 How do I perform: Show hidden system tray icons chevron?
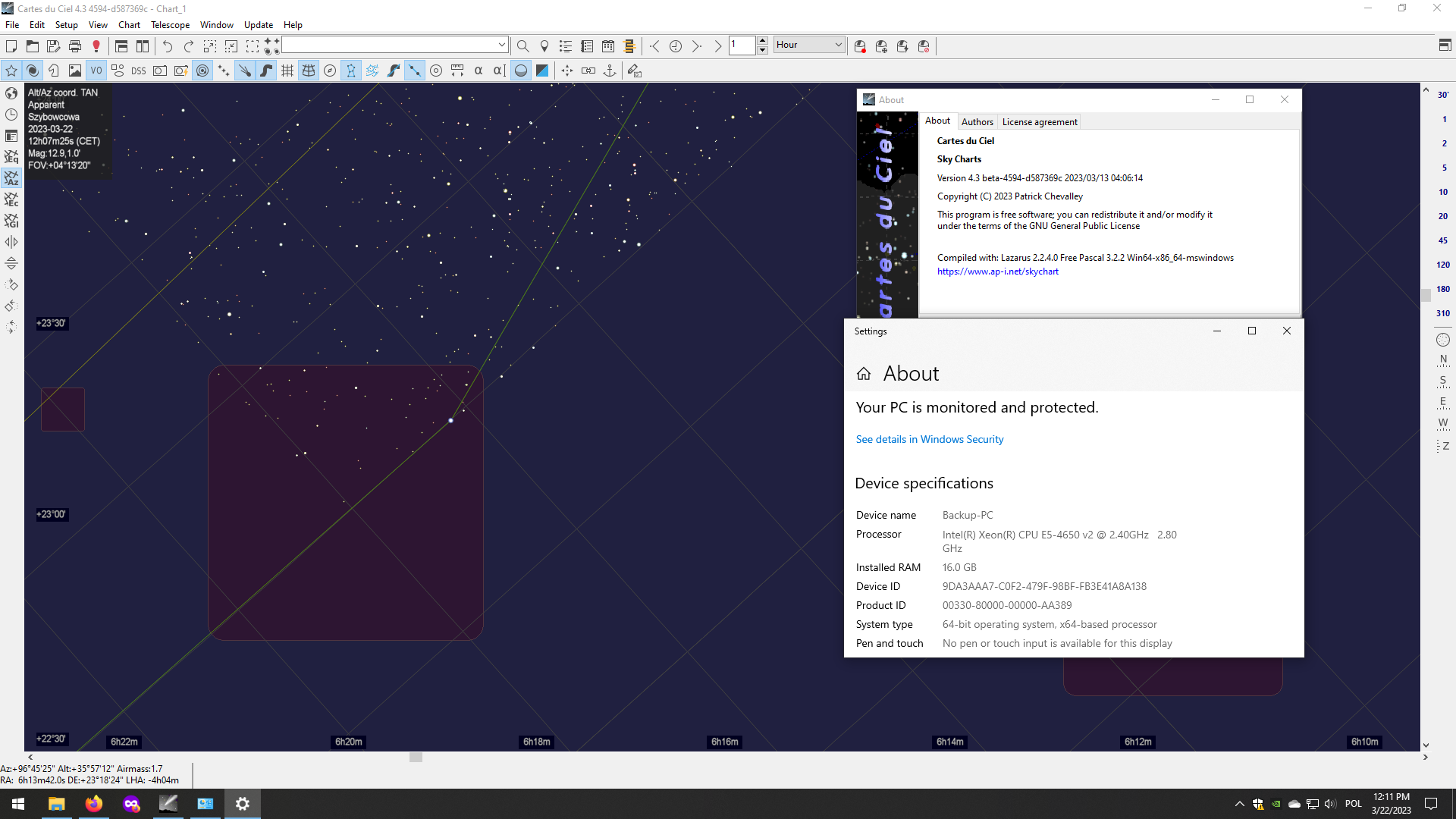click(1239, 804)
